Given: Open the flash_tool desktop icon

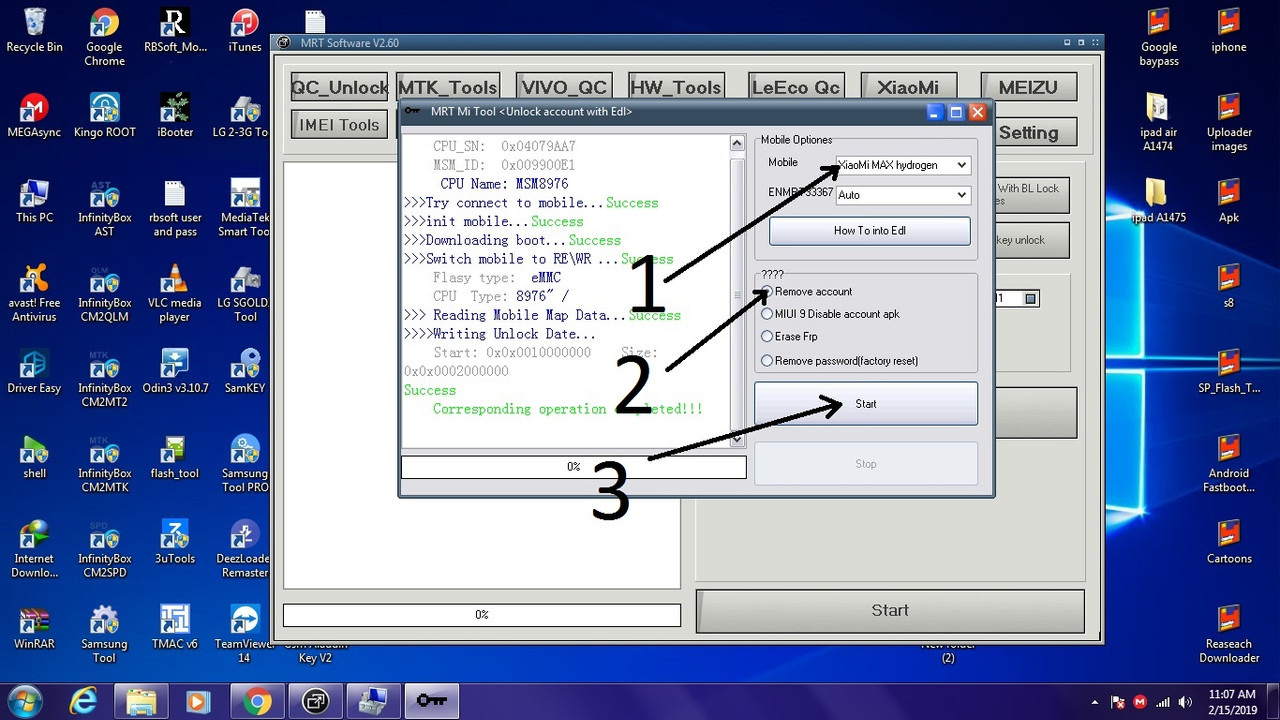Looking at the screenshot, I should click(x=175, y=457).
